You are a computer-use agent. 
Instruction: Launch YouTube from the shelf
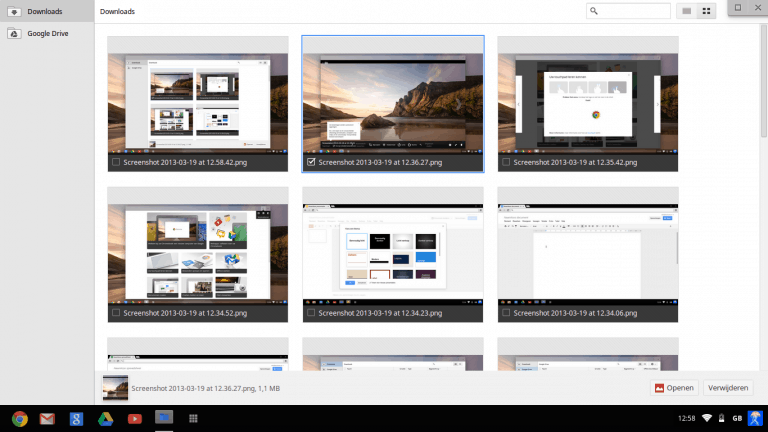coord(135,419)
